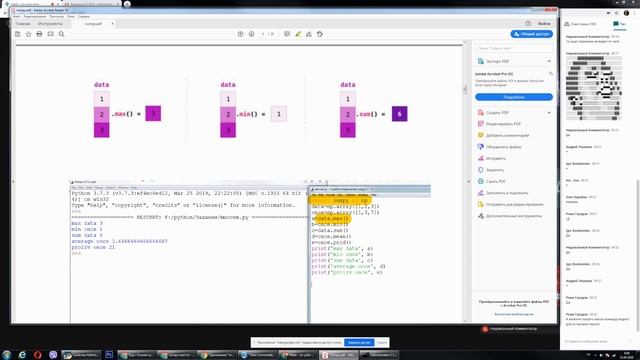Click the envelope email icon
The height and width of the screenshot is (360, 640).
(x=50, y=34)
